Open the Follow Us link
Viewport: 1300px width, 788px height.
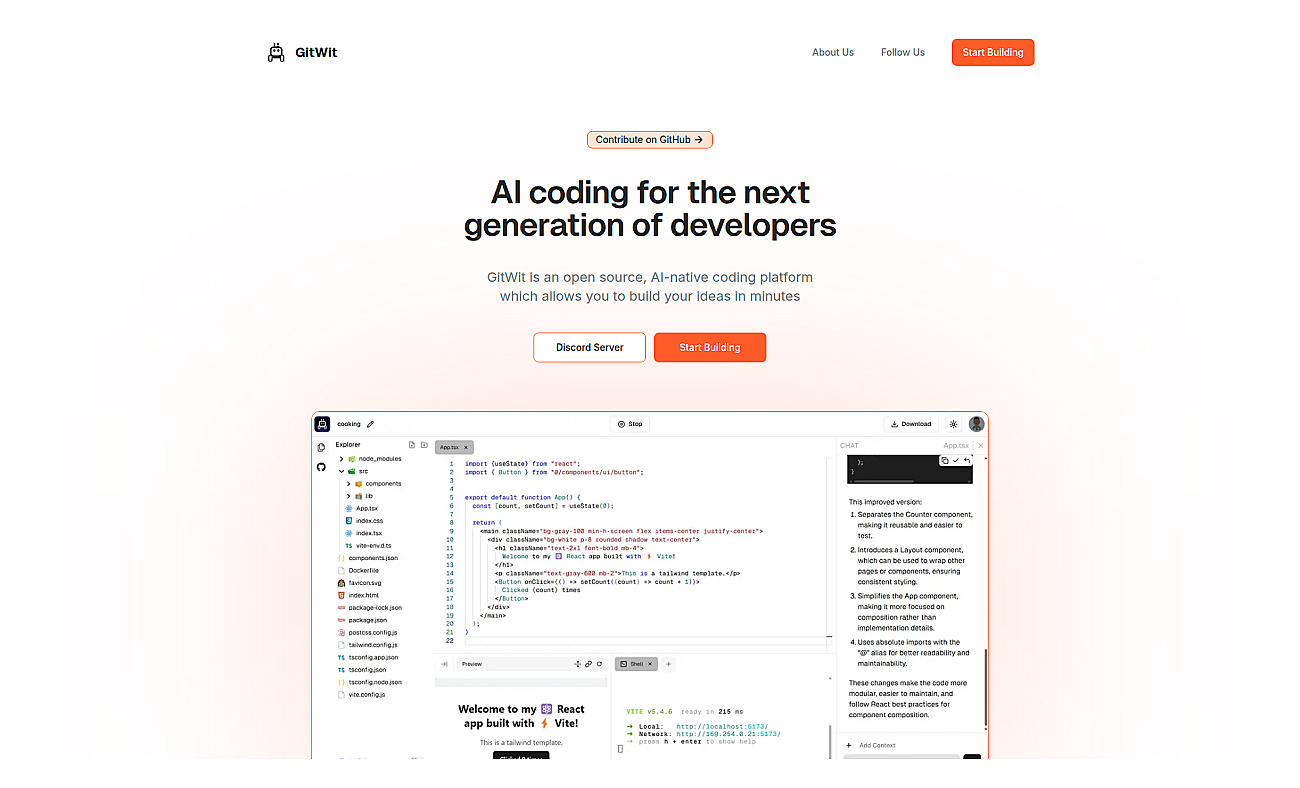click(903, 52)
